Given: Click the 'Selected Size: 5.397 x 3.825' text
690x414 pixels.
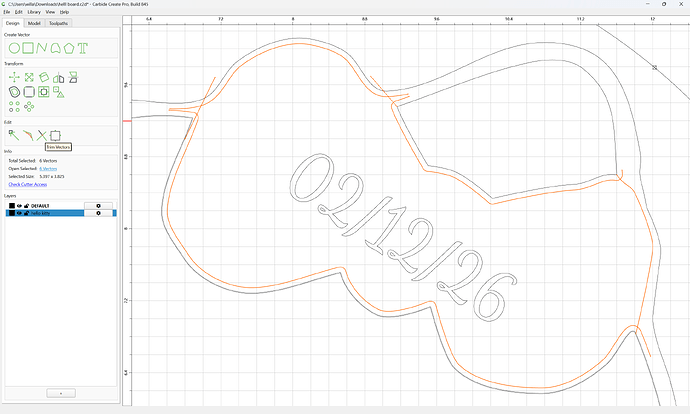Looking at the screenshot, I should click(37, 176).
